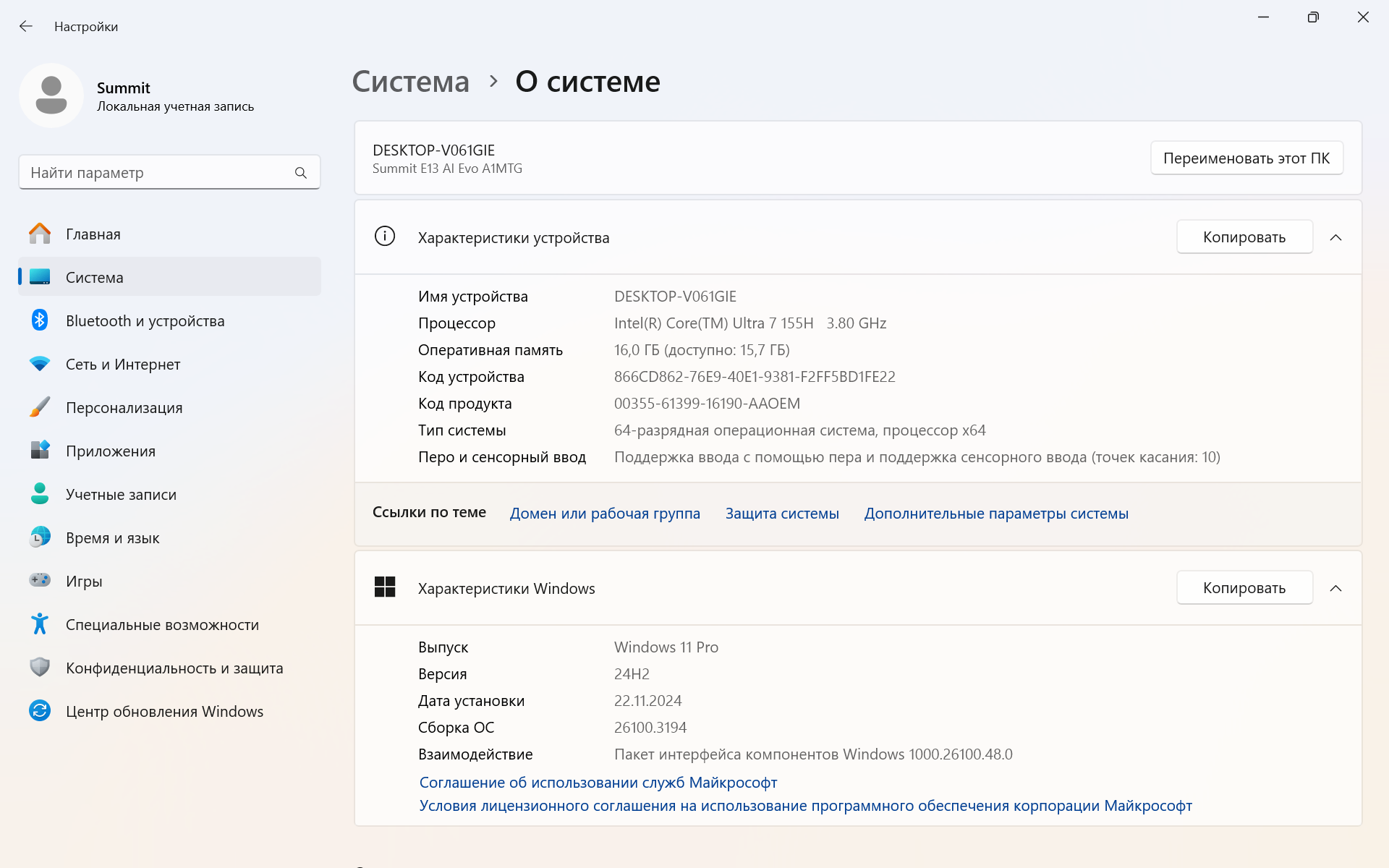Click the Имя устройства value DESKTOP-V061GIE

(x=675, y=297)
